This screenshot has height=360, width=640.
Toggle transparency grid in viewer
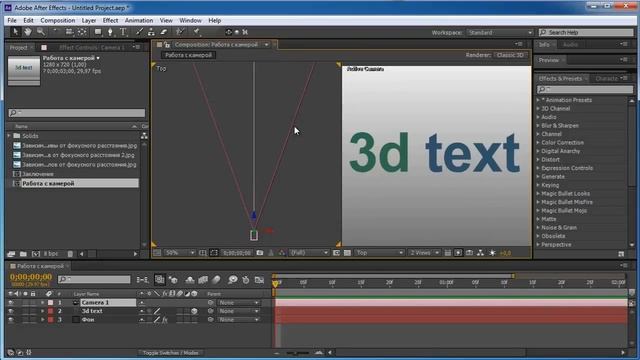(347, 253)
